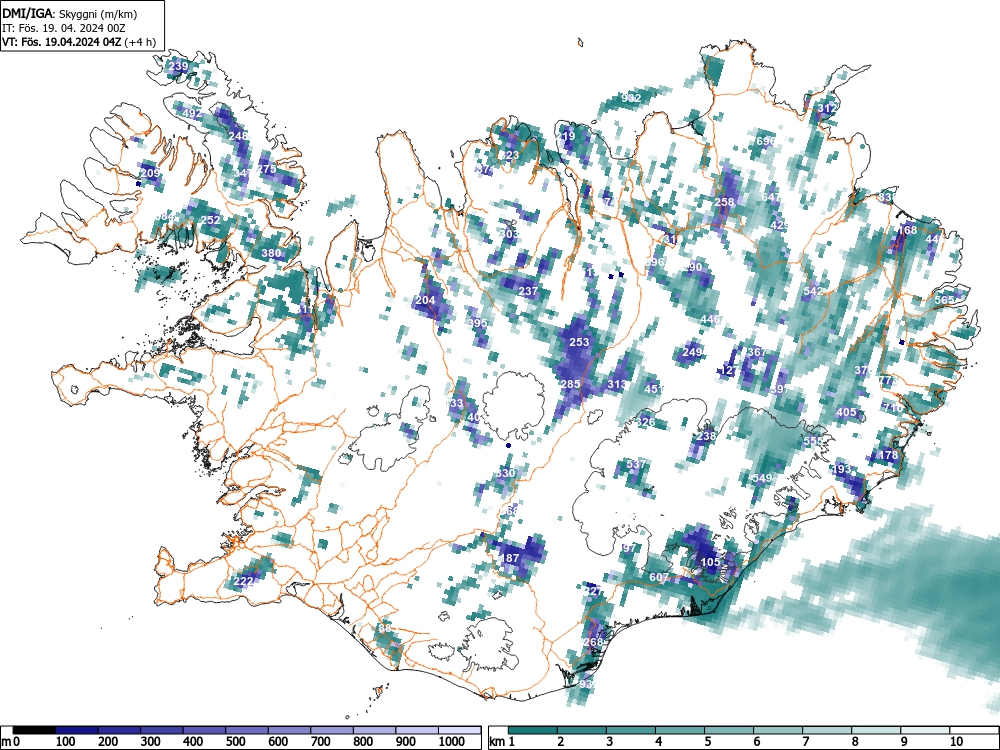Select the 380 visibility value
Screen dimensions: 1000x750
tap(271, 253)
